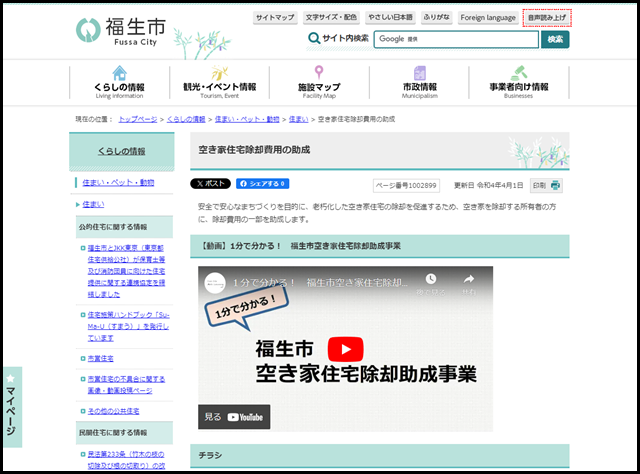The height and width of the screenshot is (474, 640).
Task: Share the page on Facebook
Action: point(262,184)
